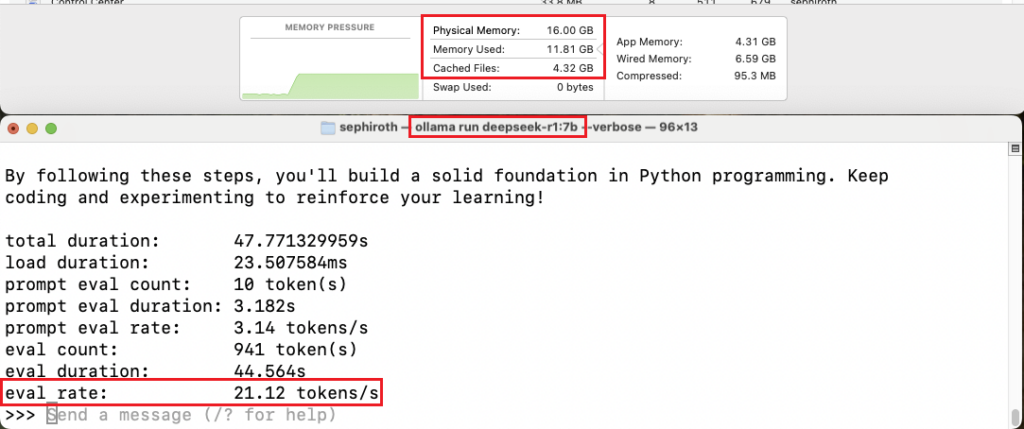Click the App Memory 4.31 GB entry
Viewport: 1024px width, 429px height.
click(696, 42)
